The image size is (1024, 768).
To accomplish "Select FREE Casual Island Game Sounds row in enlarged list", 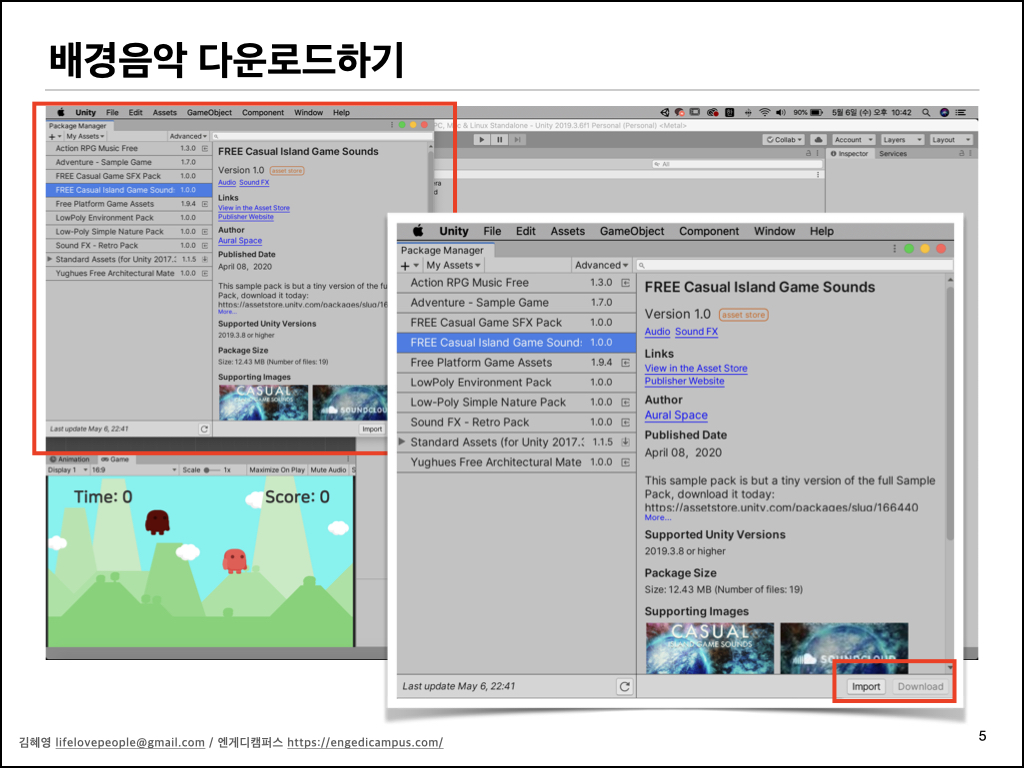I will pos(516,342).
